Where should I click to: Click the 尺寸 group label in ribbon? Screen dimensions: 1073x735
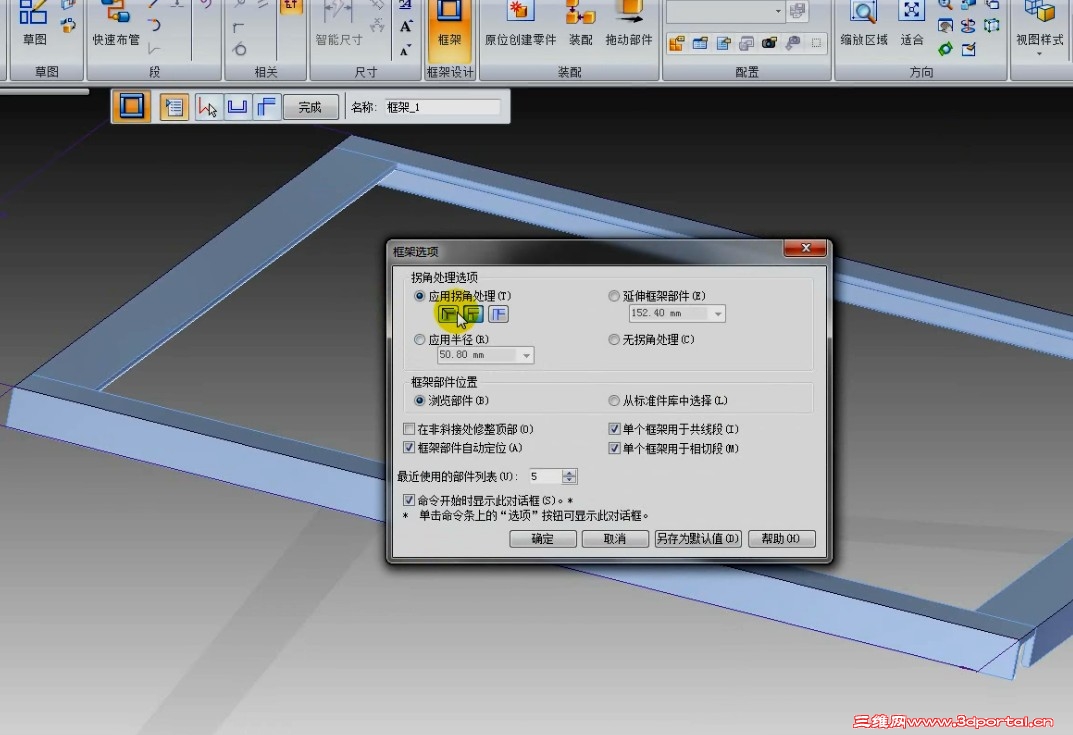click(365, 72)
